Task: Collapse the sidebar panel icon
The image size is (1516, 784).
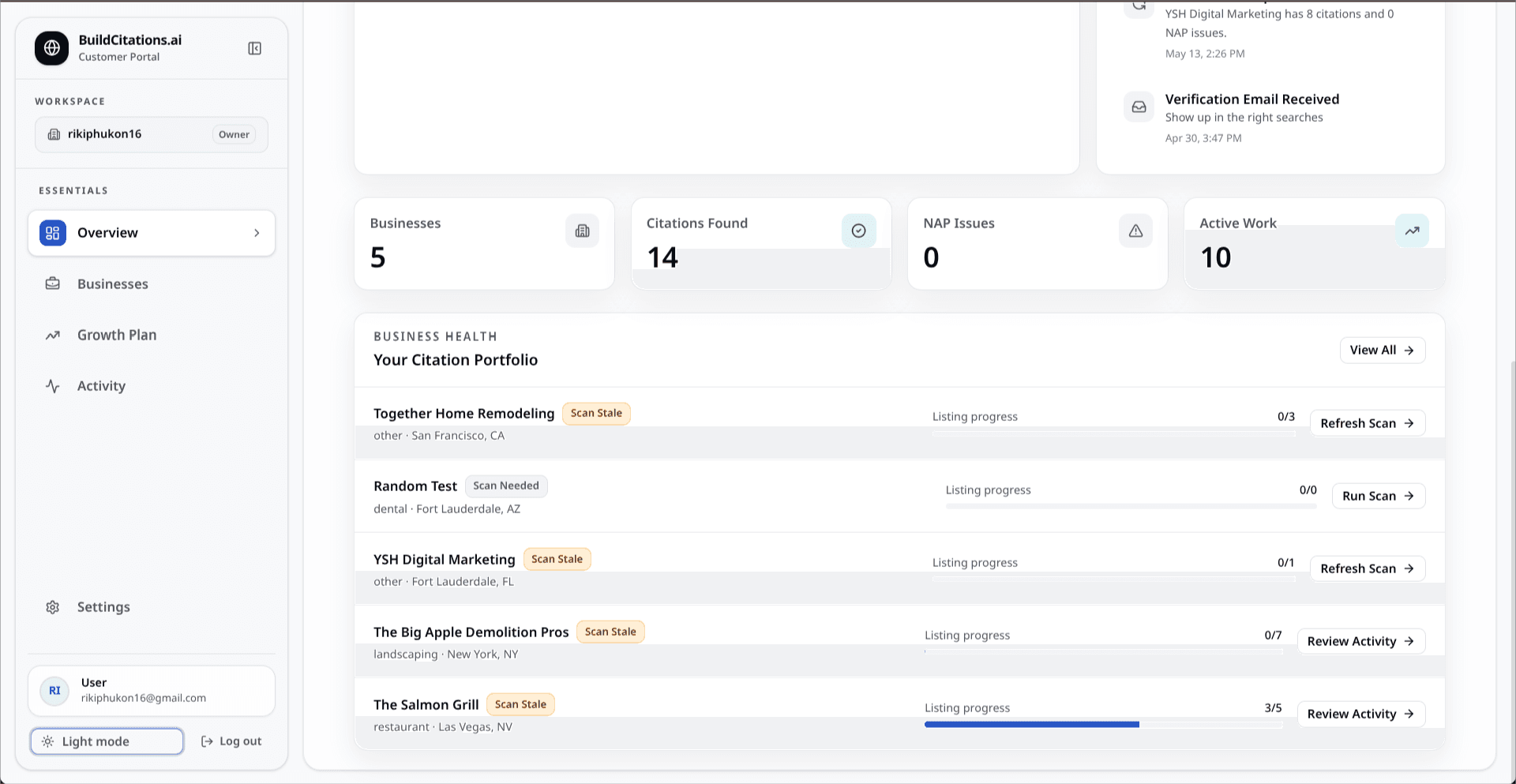Action: pyautogui.click(x=254, y=48)
